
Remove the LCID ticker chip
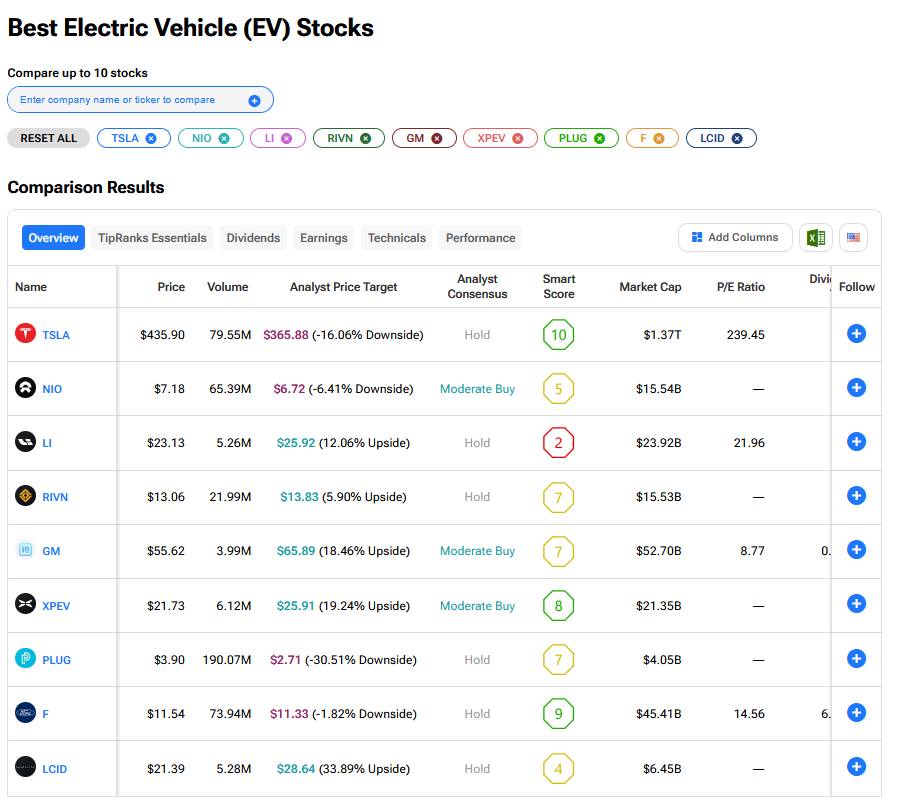coord(737,138)
